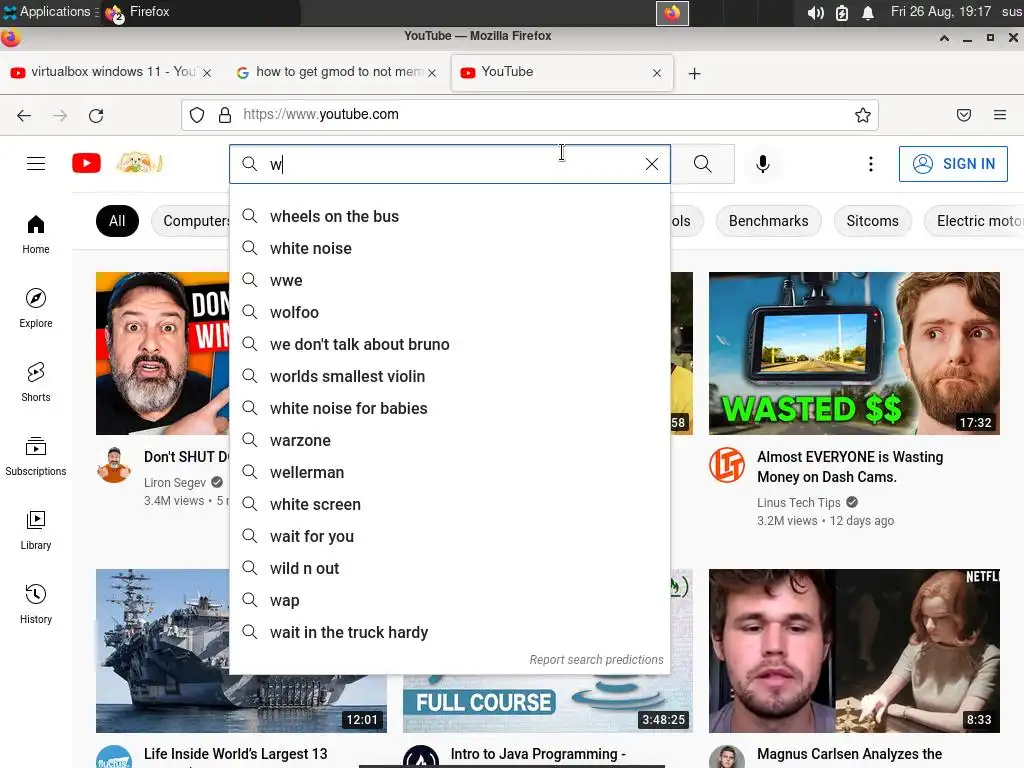Open notifications bell in system panel
Image resolution: width=1024 pixels, height=768 pixels.
coord(868,13)
